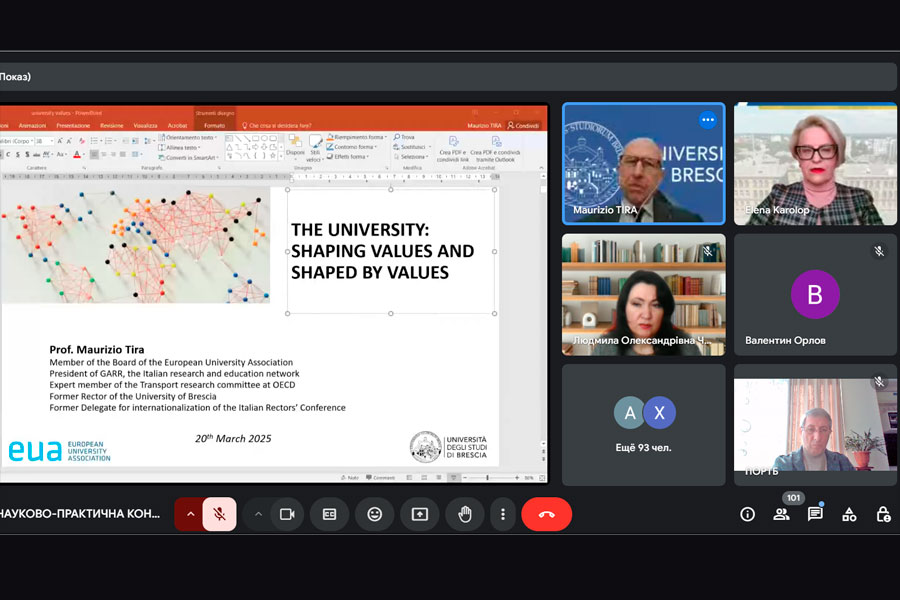
Task: Click the clear formatting eraser icon
Action: click(82, 141)
